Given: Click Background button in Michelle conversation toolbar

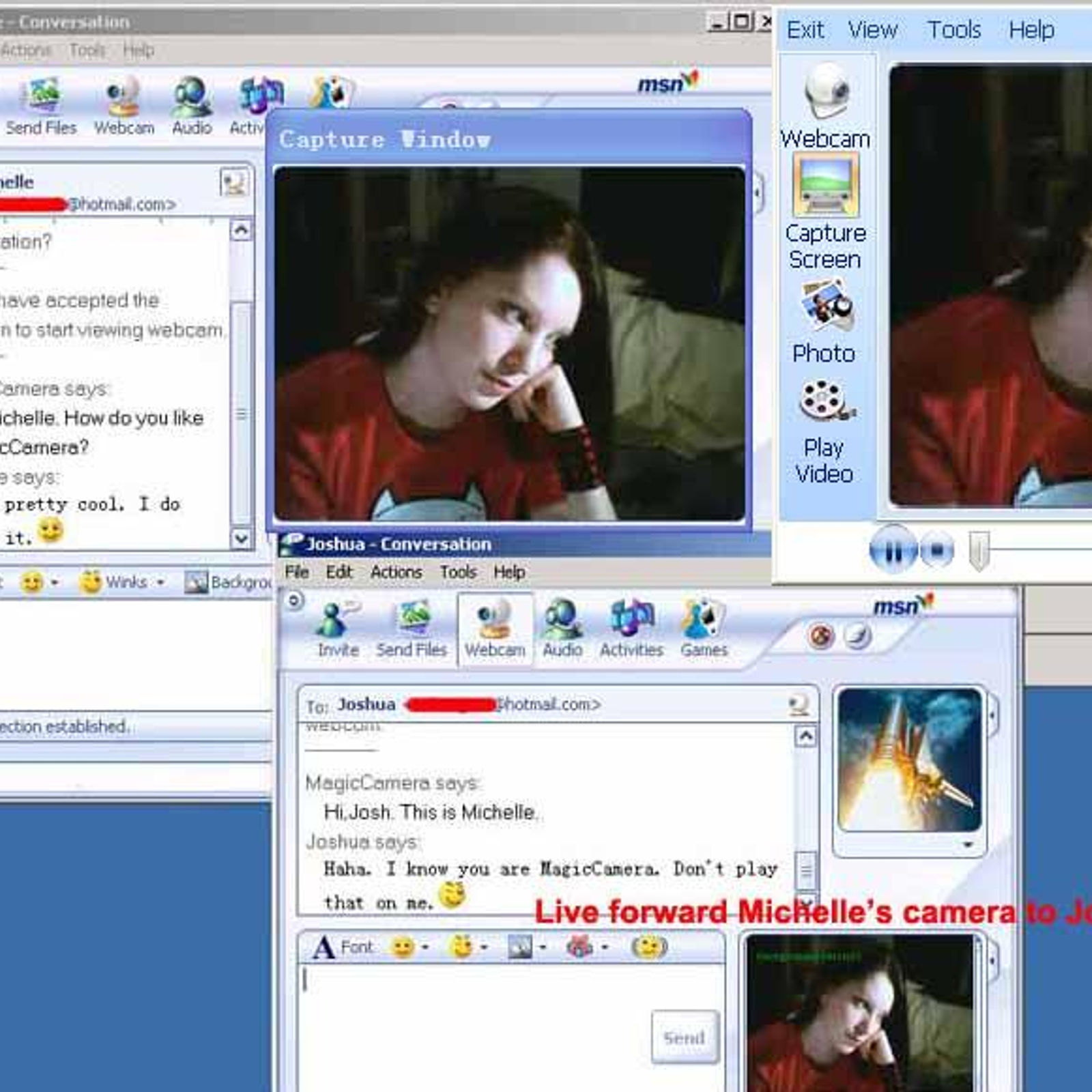Looking at the screenshot, I should [229, 582].
